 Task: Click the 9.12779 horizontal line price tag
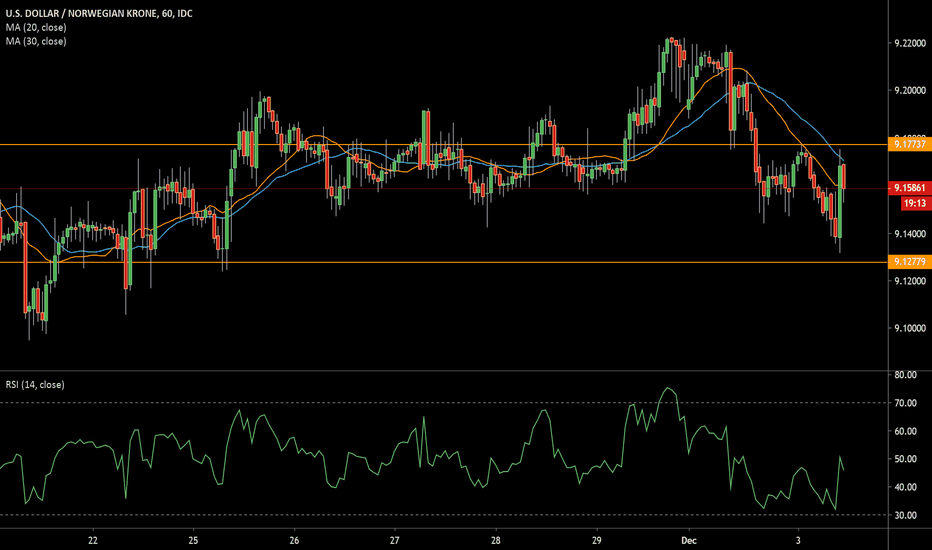click(x=909, y=262)
